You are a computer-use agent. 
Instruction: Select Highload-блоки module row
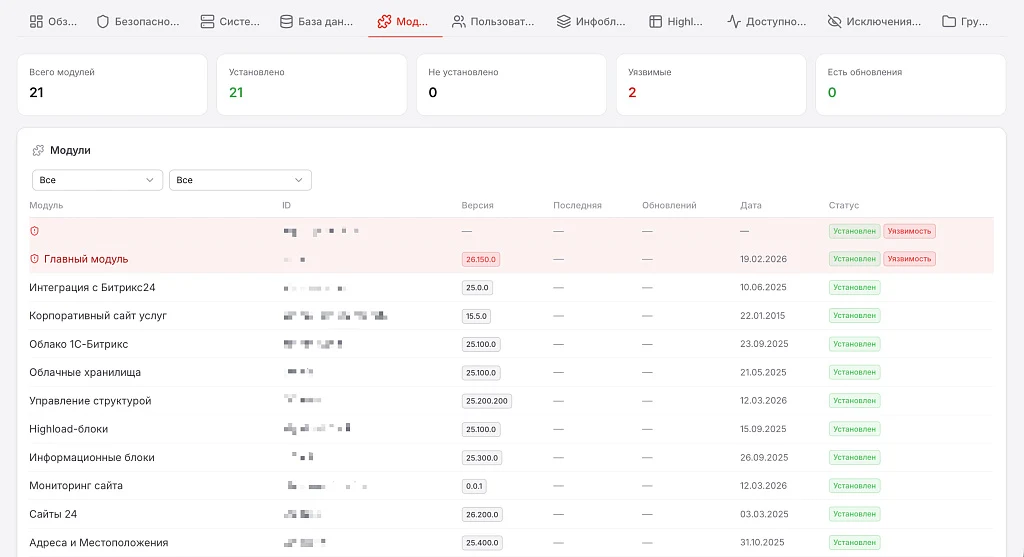pos(69,429)
